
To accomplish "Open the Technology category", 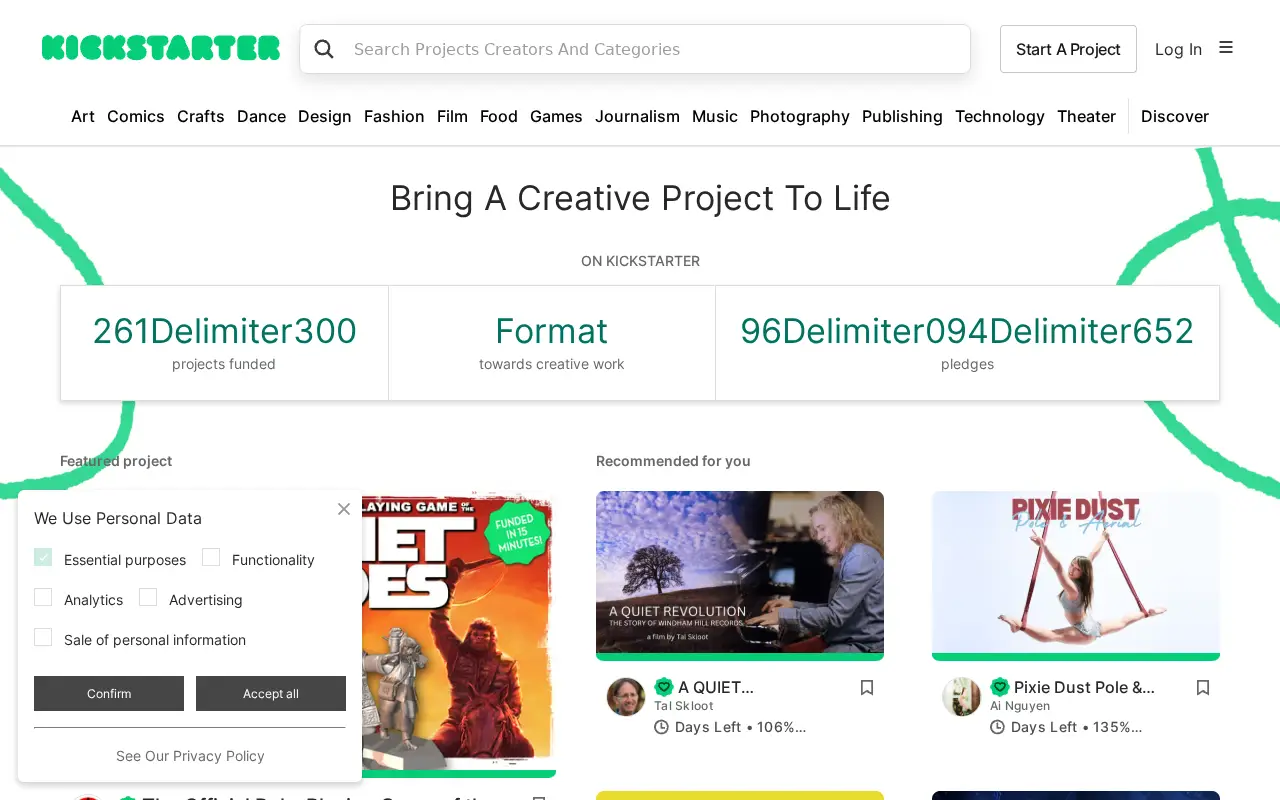I will [1000, 116].
